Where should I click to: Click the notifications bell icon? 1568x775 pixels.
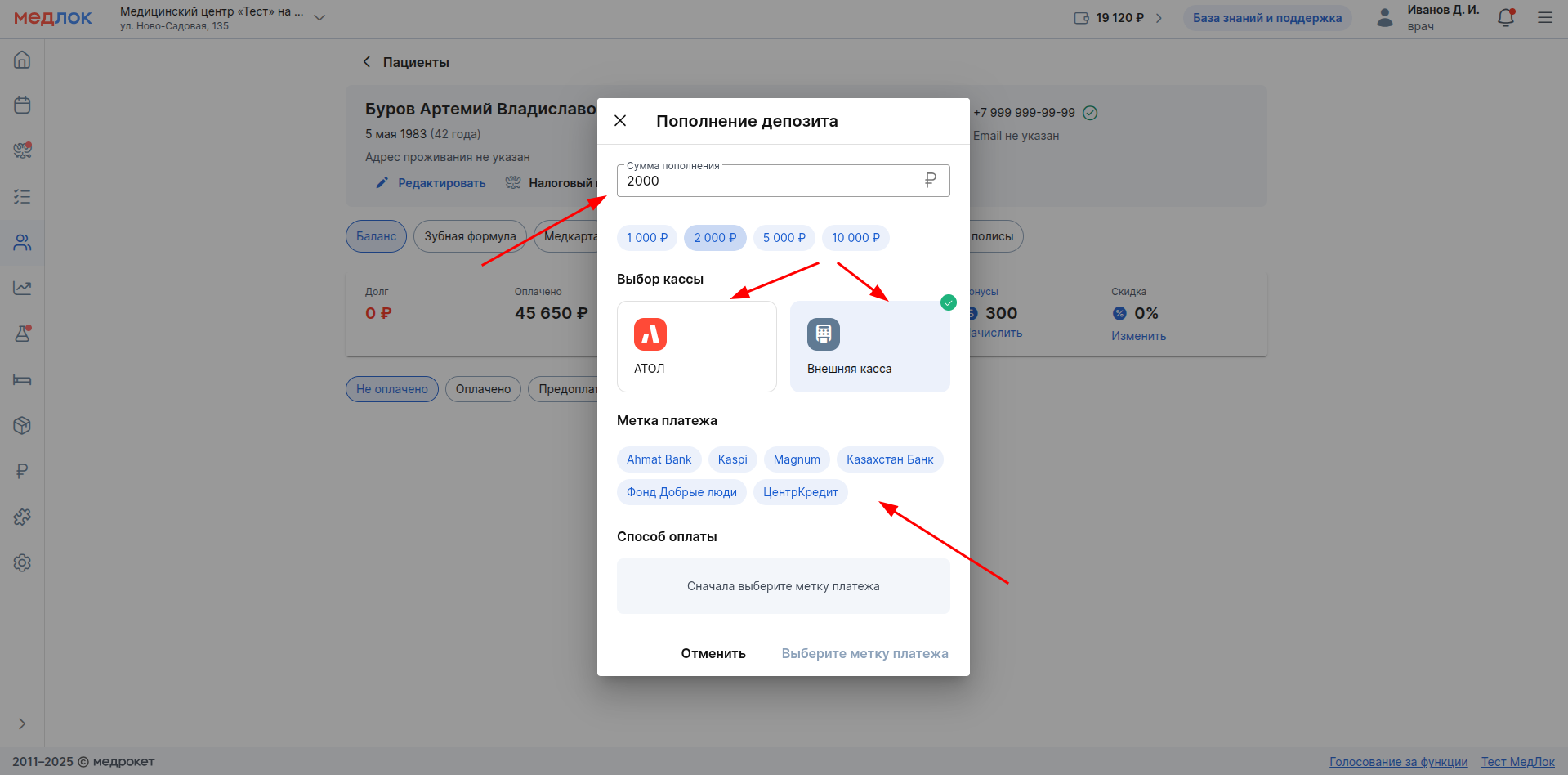tap(1505, 18)
